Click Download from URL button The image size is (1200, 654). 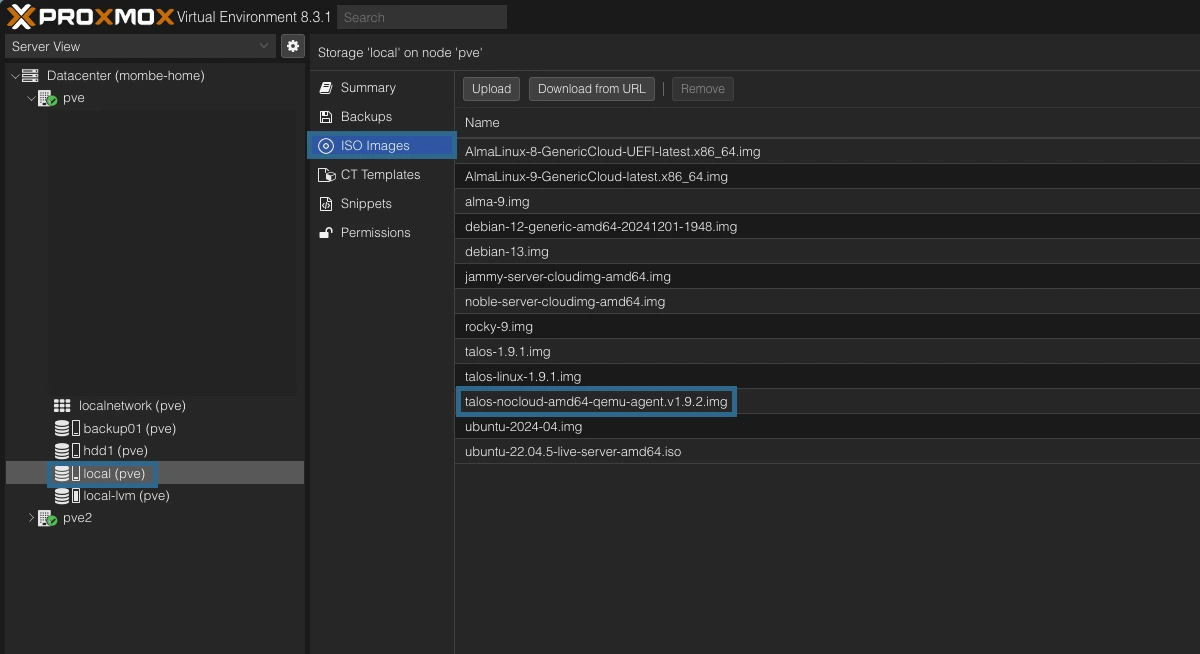591,89
